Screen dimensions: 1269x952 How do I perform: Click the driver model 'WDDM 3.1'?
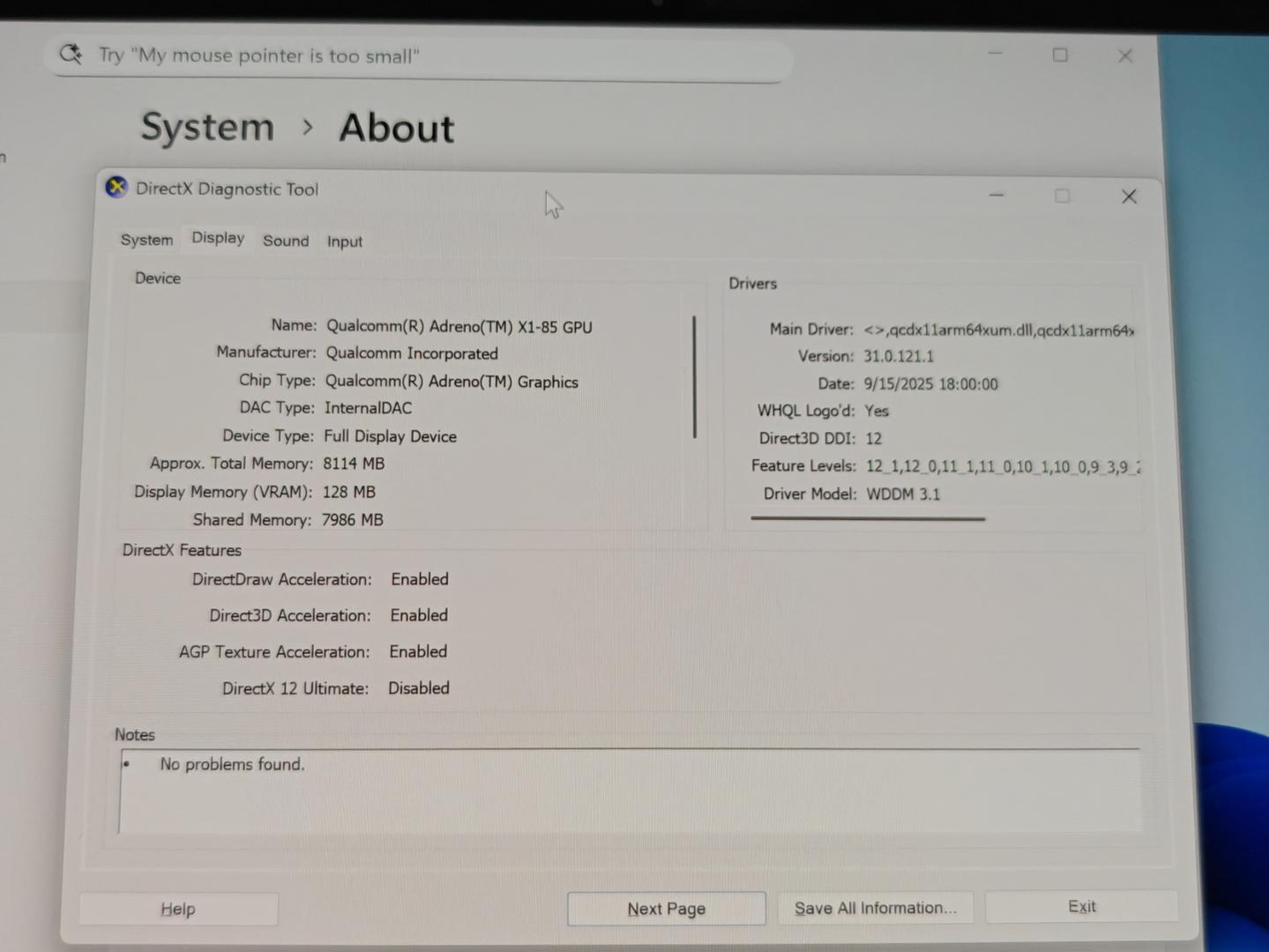coord(903,495)
